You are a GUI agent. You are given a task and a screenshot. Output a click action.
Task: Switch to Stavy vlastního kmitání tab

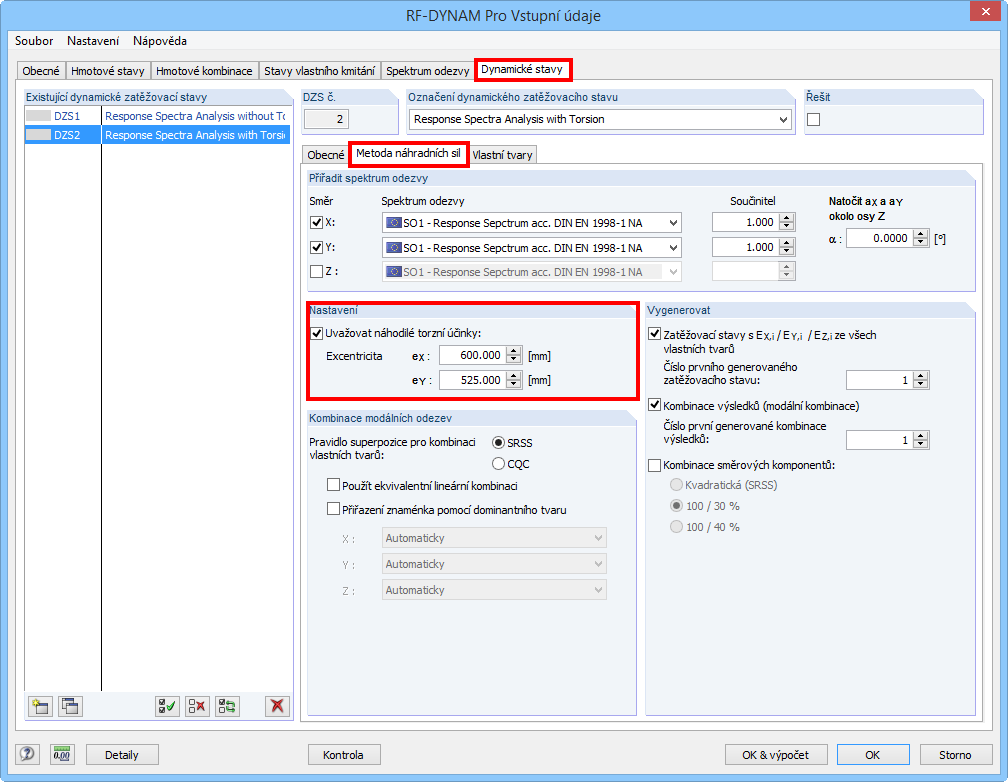tap(320, 71)
